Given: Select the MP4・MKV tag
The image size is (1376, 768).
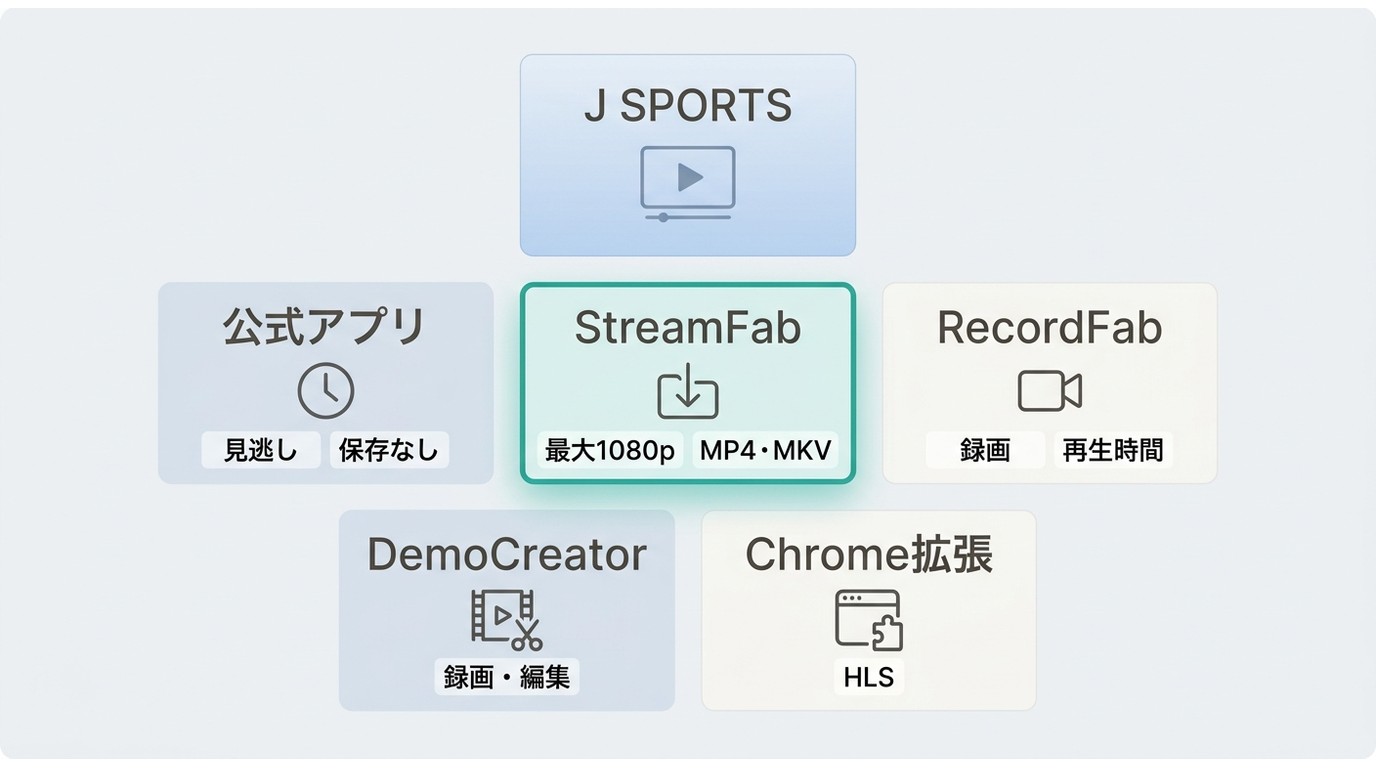Looking at the screenshot, I should [766, 450].
